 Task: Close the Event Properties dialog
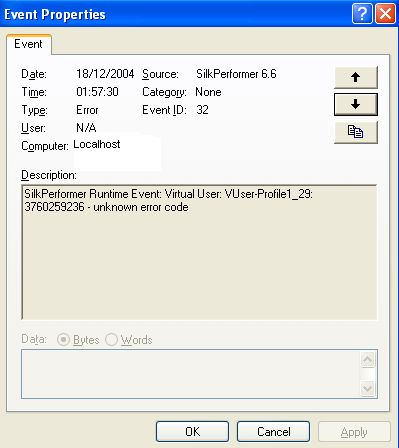385,14
